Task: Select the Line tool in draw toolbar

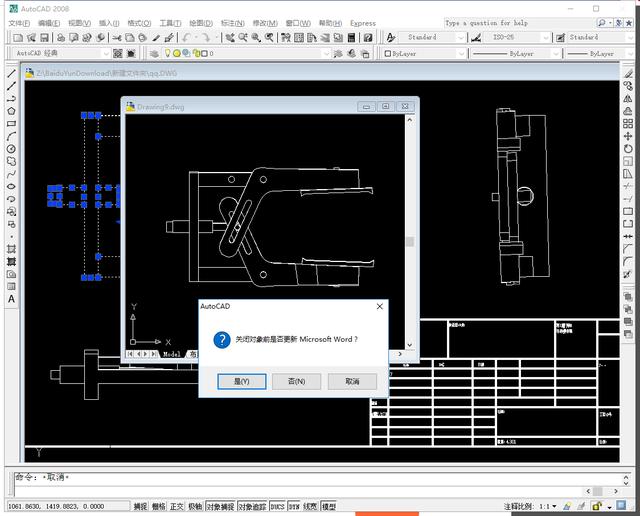Action: (11, 73)
